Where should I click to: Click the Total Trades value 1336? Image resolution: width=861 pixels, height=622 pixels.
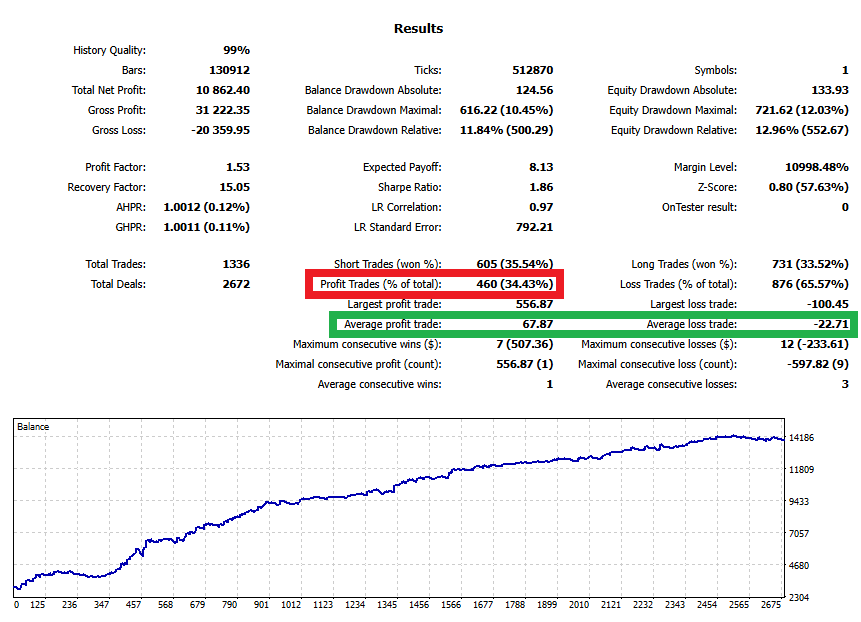234,264
